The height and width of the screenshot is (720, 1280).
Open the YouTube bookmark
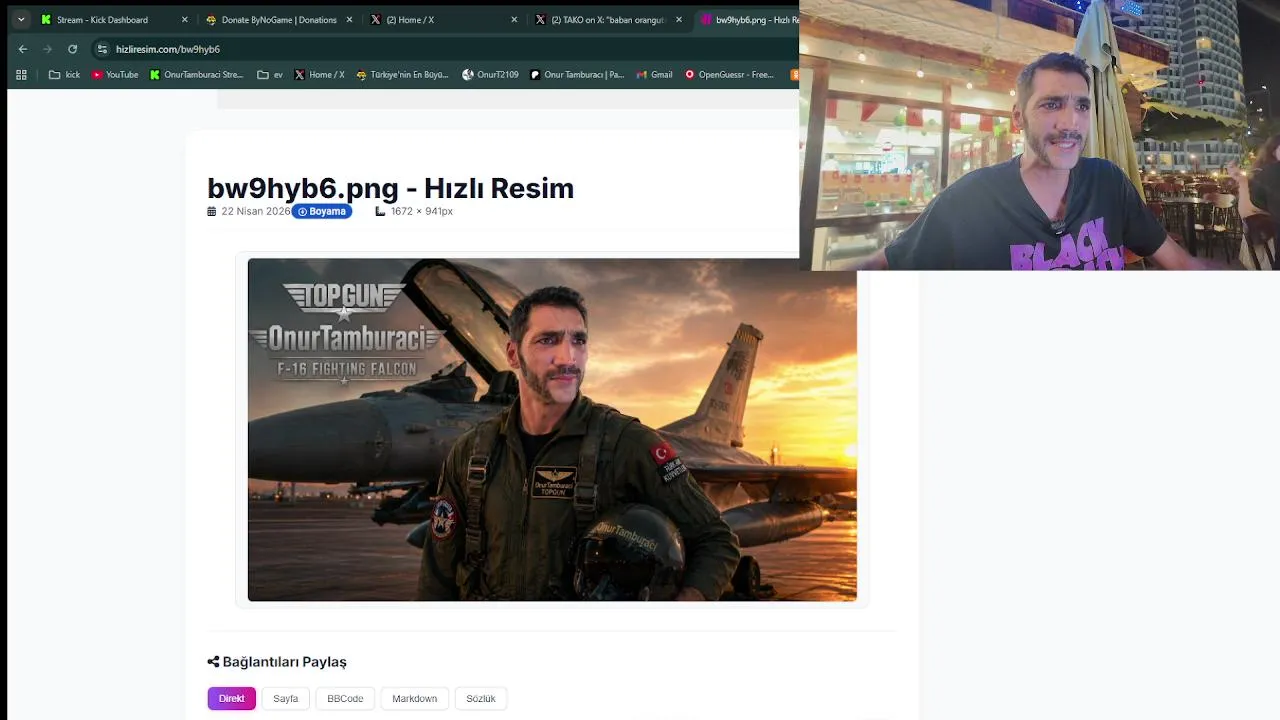115,75
